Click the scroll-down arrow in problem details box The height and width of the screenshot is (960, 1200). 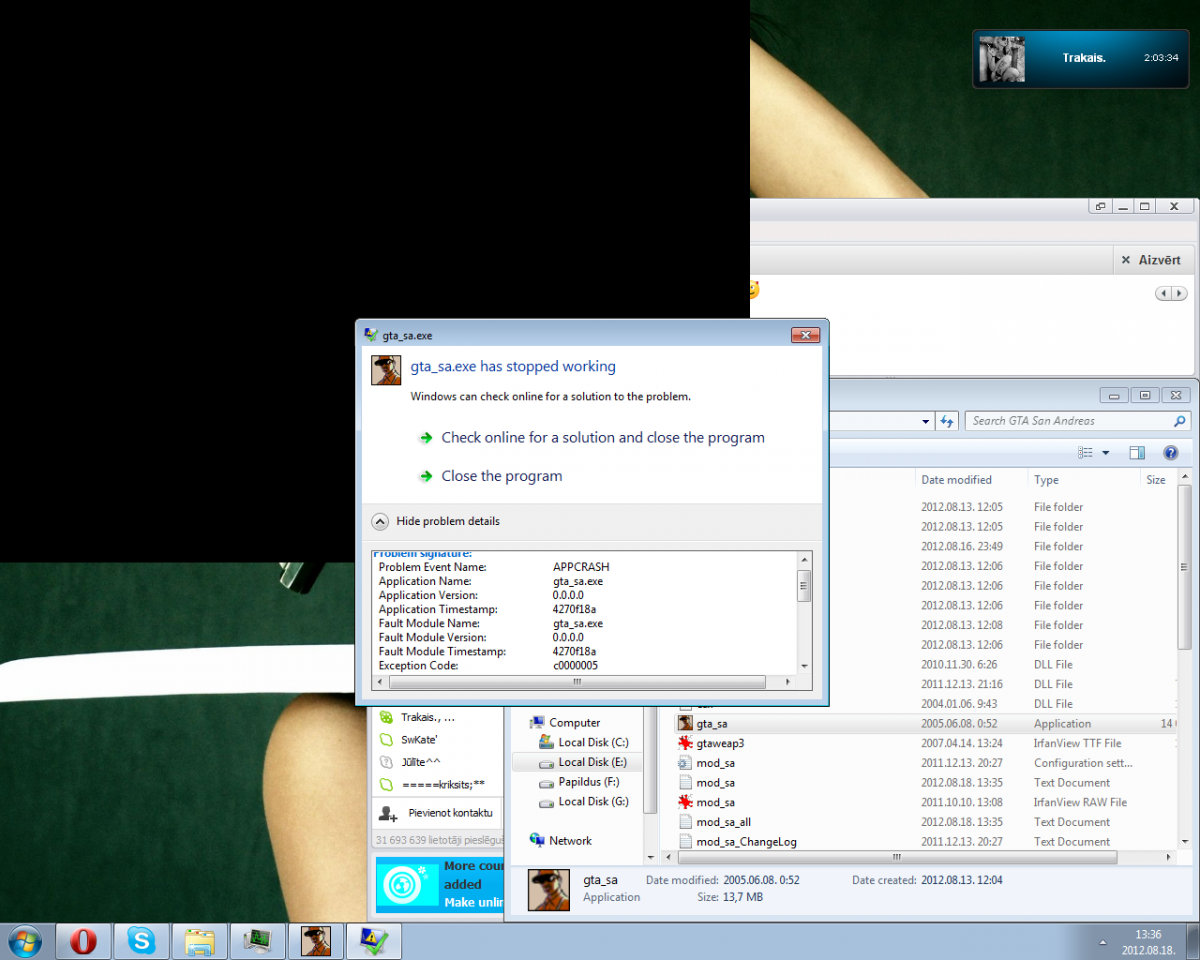coord(803,665)
